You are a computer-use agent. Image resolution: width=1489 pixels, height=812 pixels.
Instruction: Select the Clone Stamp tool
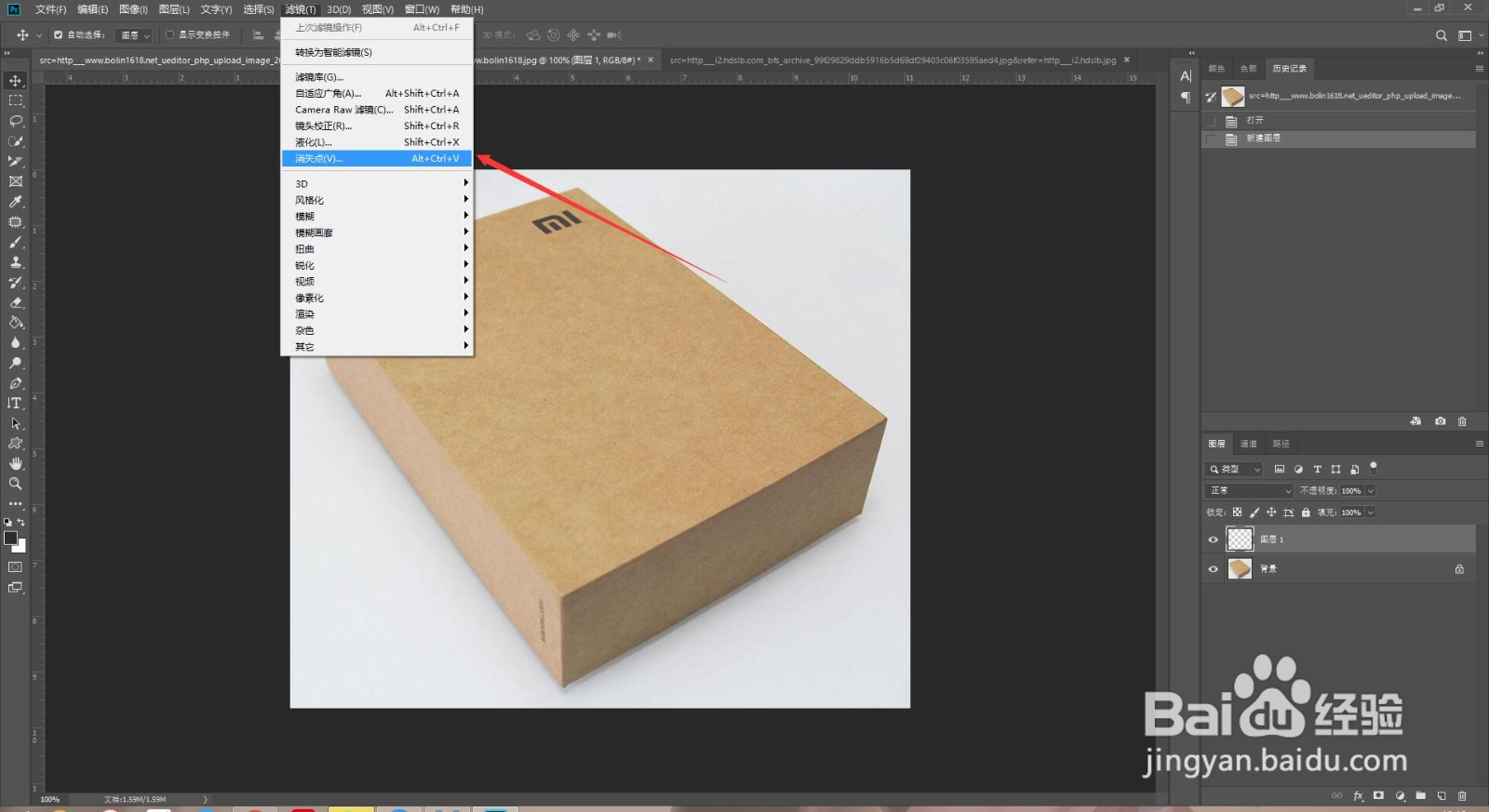tap(15, 262)
